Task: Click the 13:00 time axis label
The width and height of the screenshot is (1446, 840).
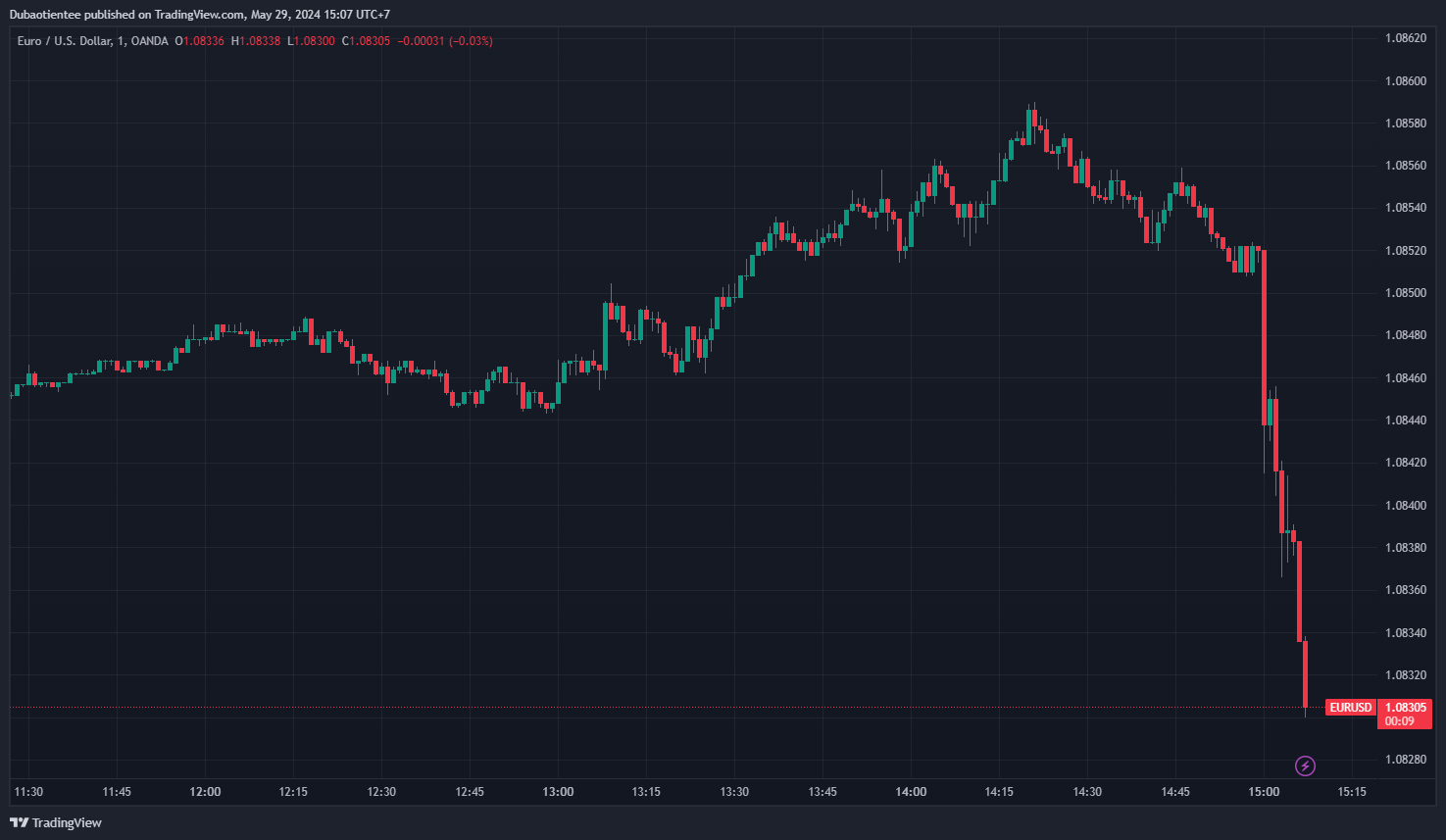Action: coord(558,792)
